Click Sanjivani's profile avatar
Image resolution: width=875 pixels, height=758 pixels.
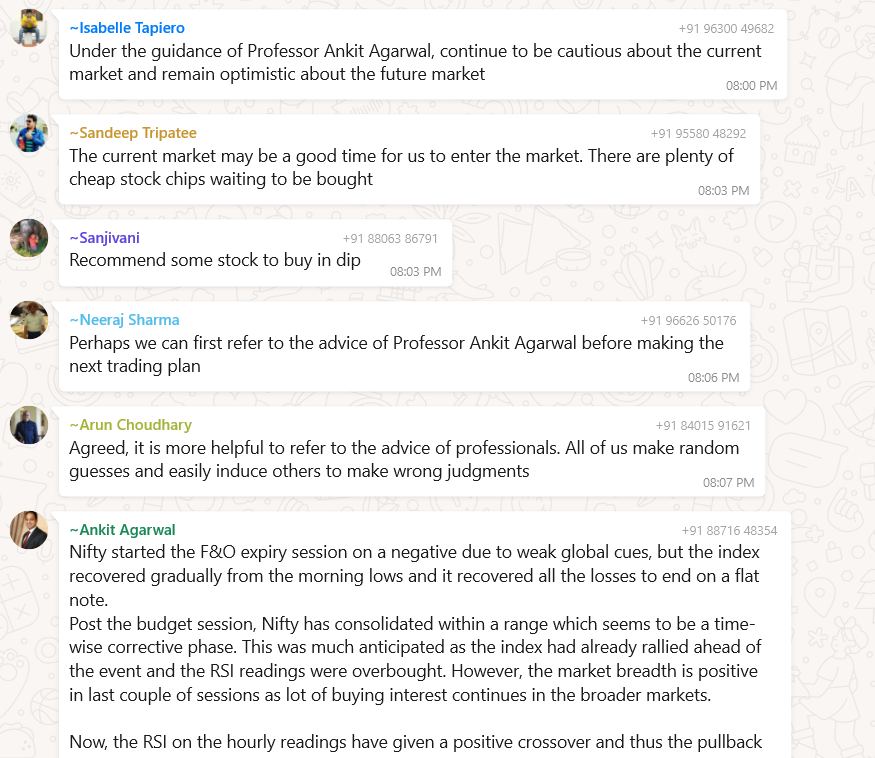coord(29,238)
